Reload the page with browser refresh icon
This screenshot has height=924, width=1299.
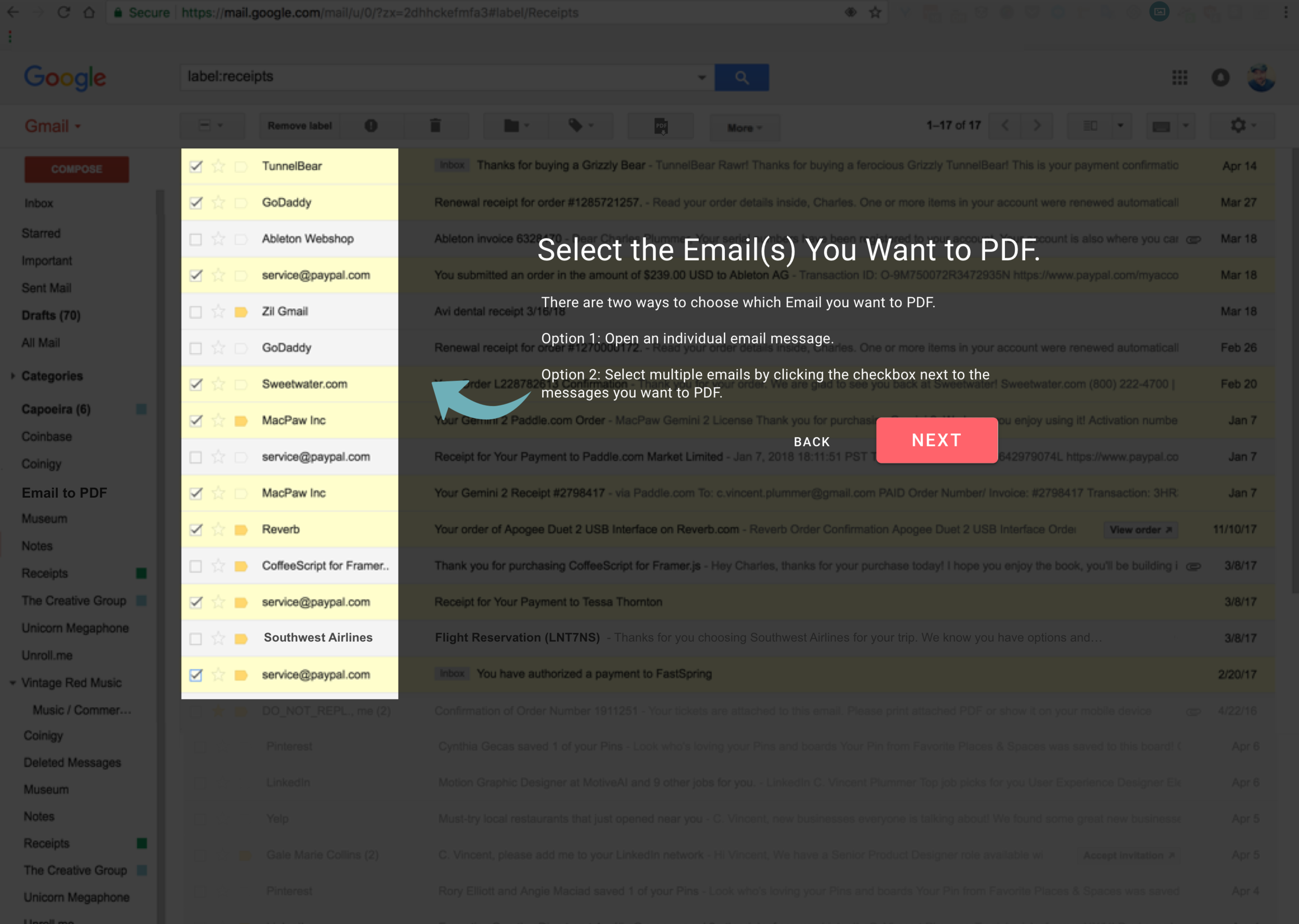tap(64, 12)
